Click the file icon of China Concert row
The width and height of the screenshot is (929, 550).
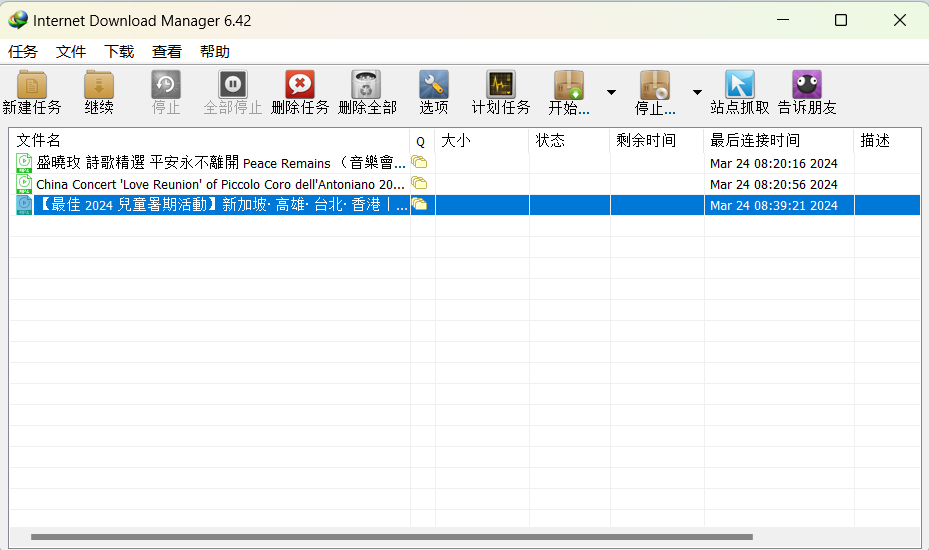click(24, 184)
